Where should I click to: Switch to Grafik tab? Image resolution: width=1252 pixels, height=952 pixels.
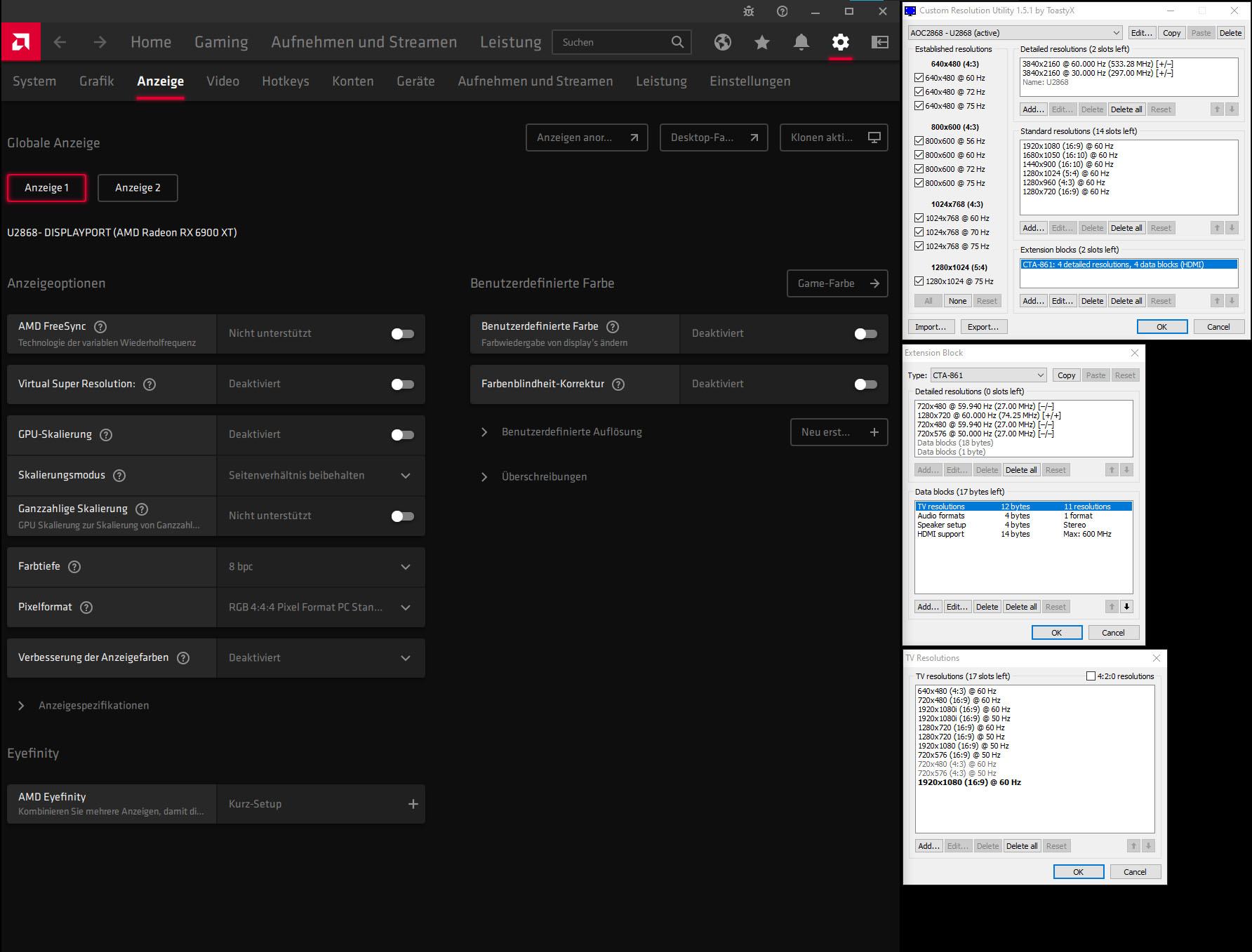97,81
